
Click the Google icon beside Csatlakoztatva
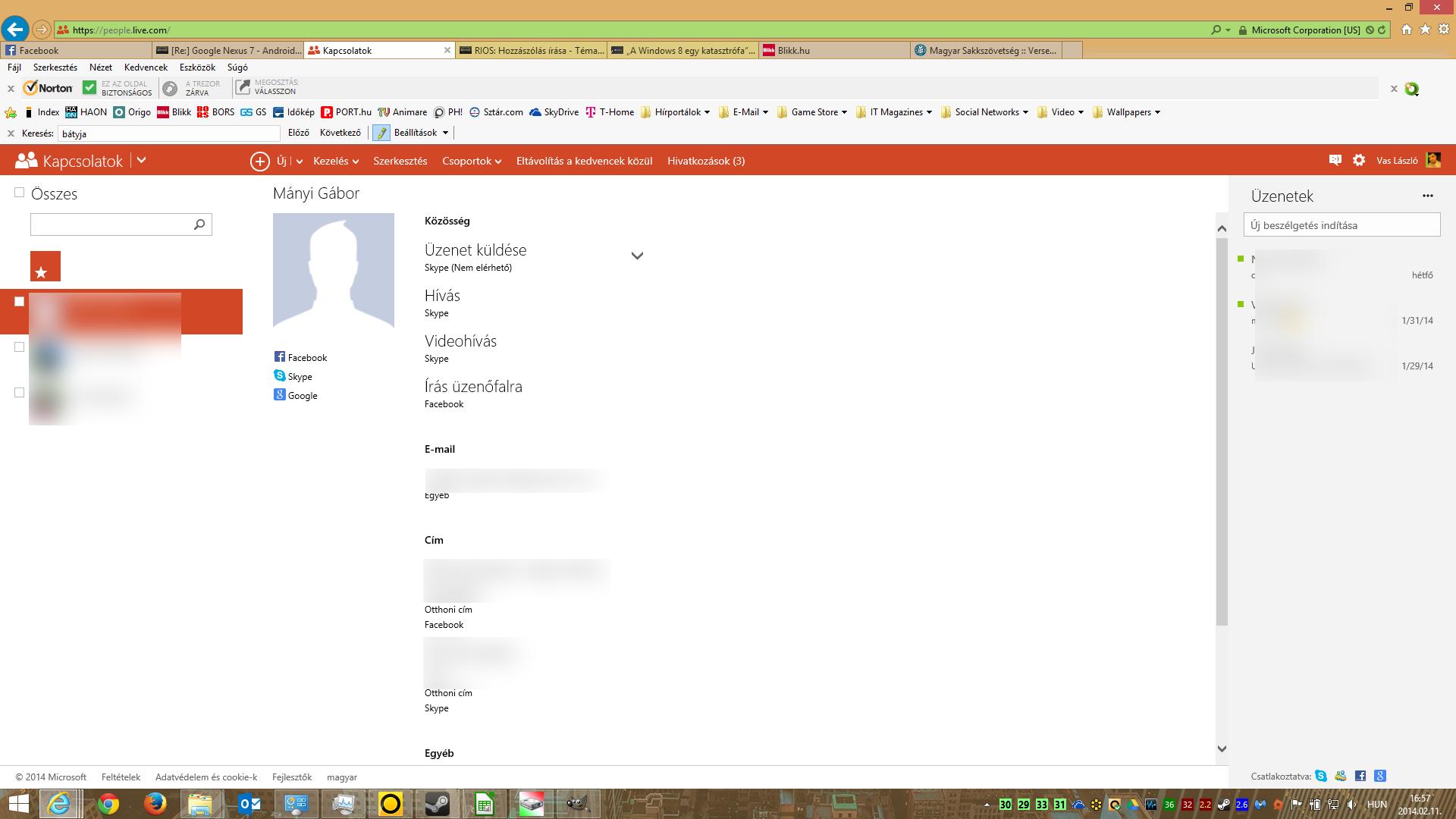tap(1380, 776)
